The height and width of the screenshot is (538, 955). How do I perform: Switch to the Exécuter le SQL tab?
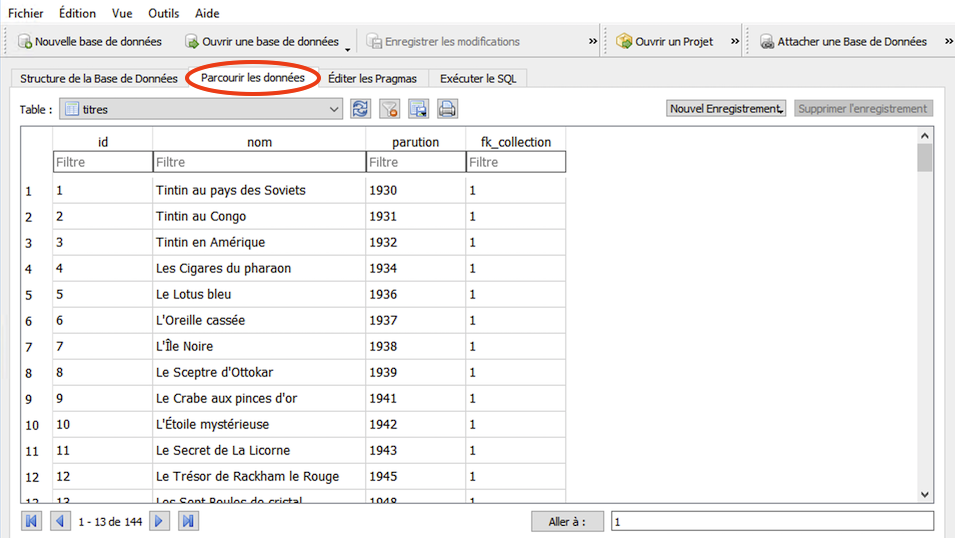coord(478,78)
